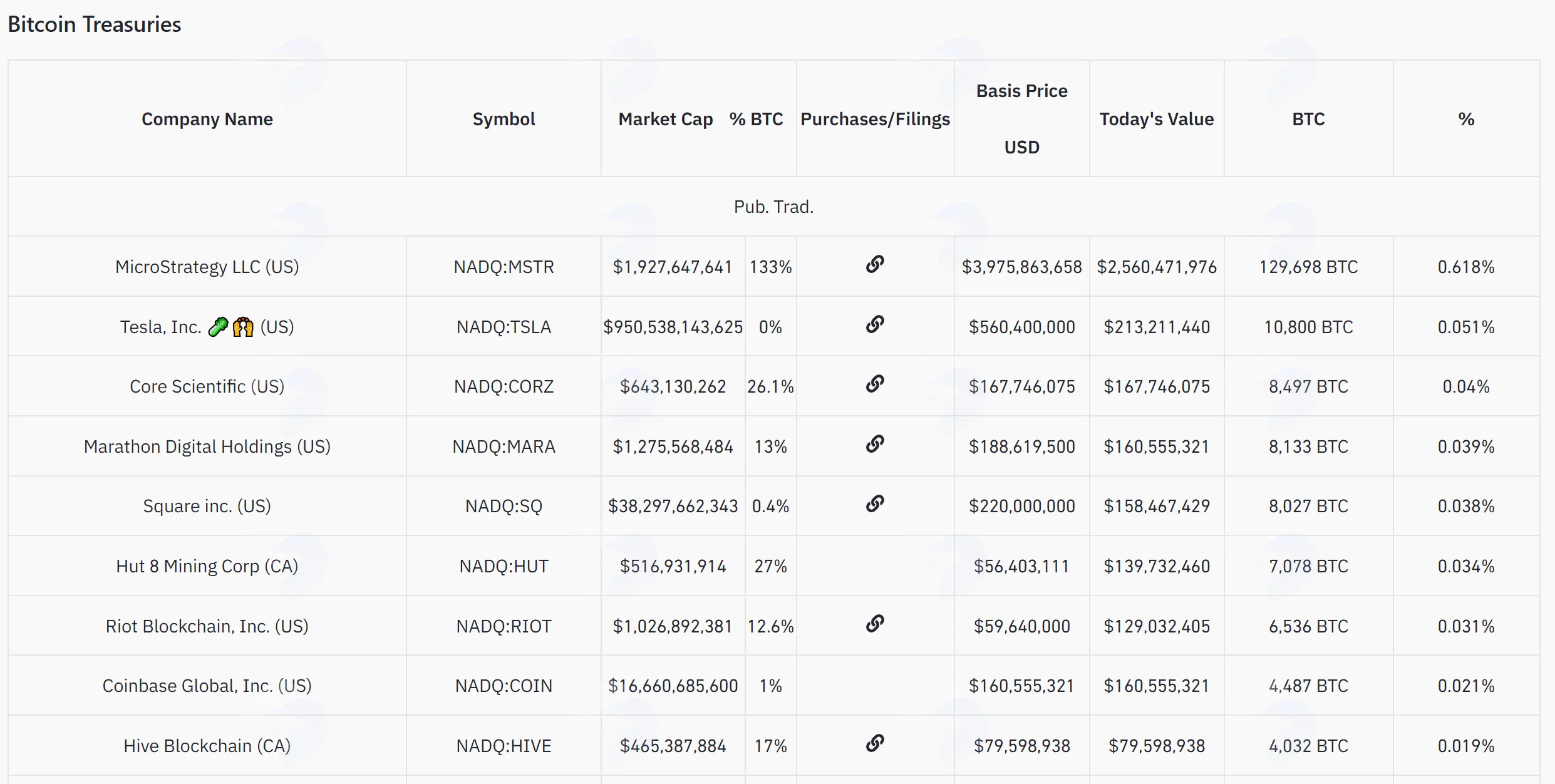This screenshot has width=1555, height=784.
Task: Open Tesla purchases filing link icon
Action: coord(875,324)
